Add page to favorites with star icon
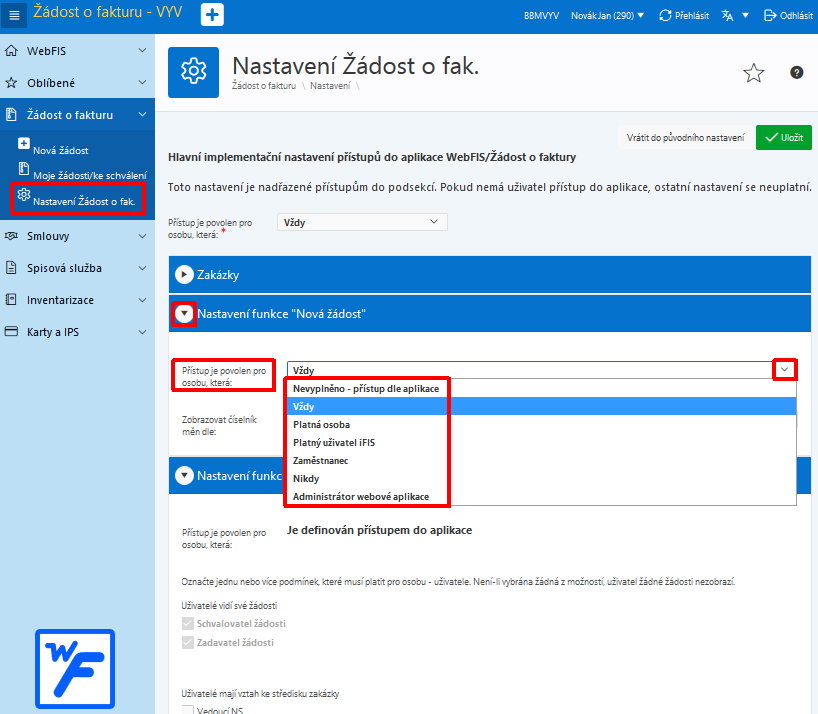The height and width of the screenshot is (714, 818). click(753, 73)
